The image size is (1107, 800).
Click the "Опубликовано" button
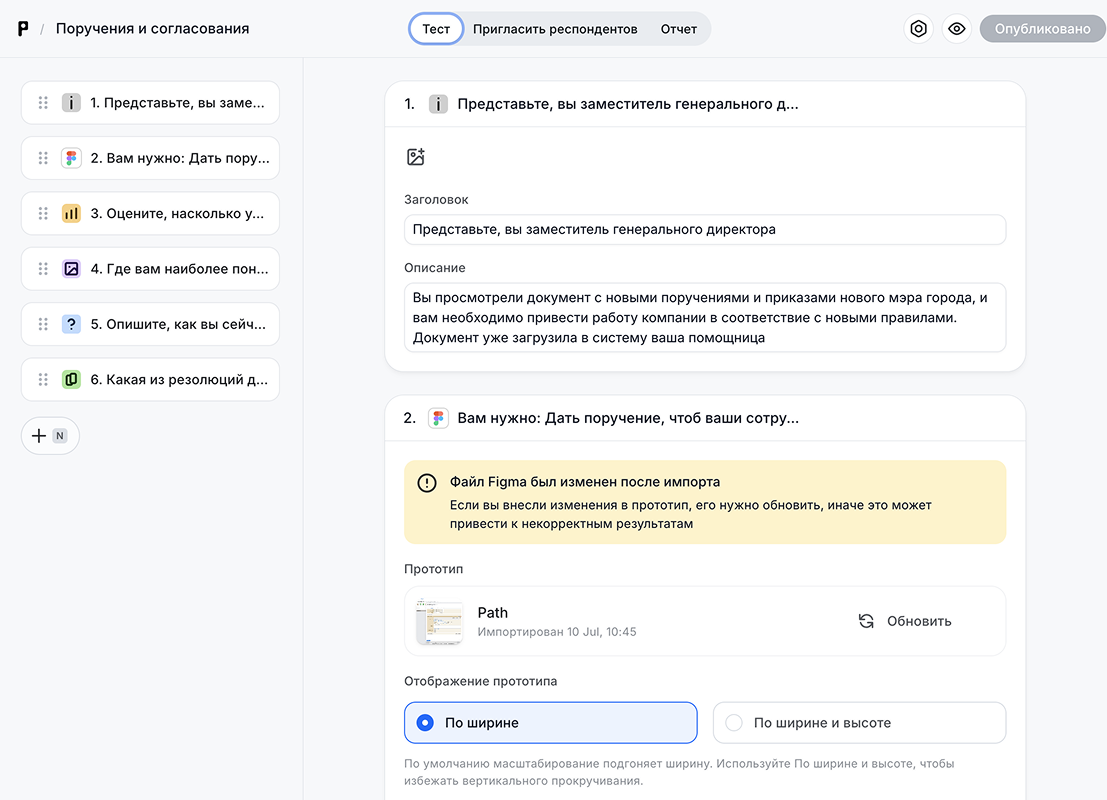click(x=1042, y=29)
